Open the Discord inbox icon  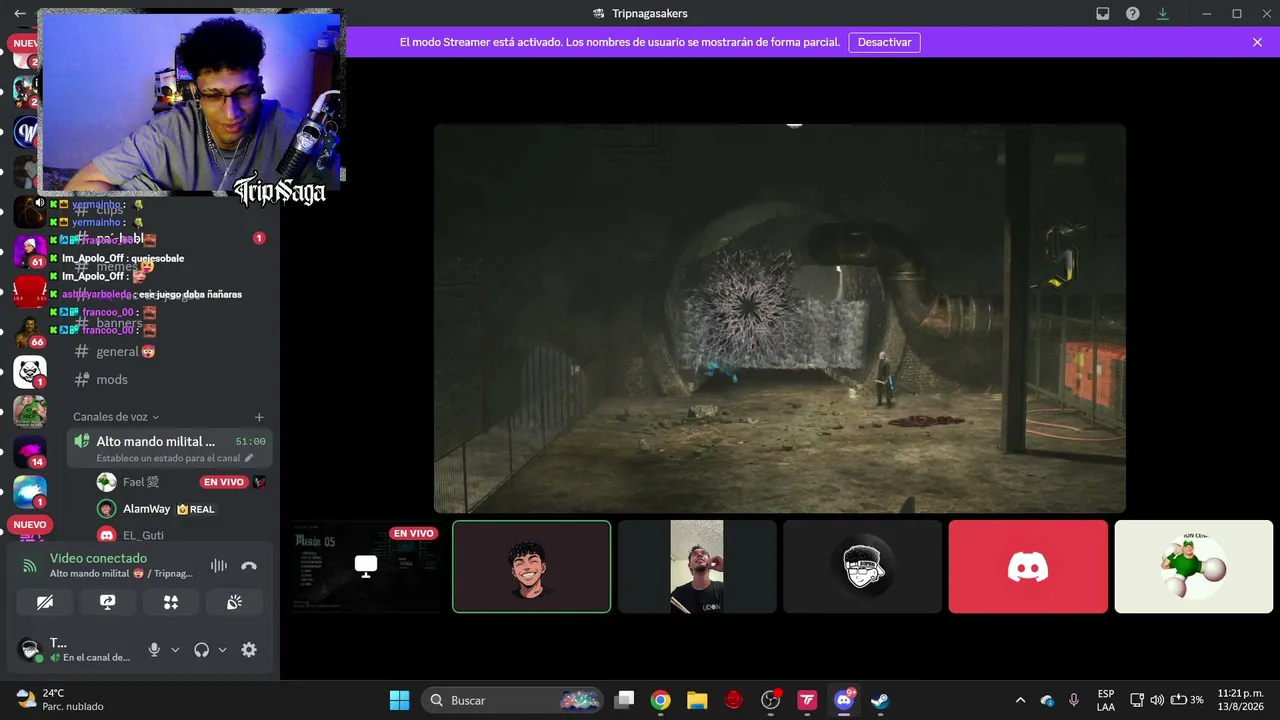1103,14
